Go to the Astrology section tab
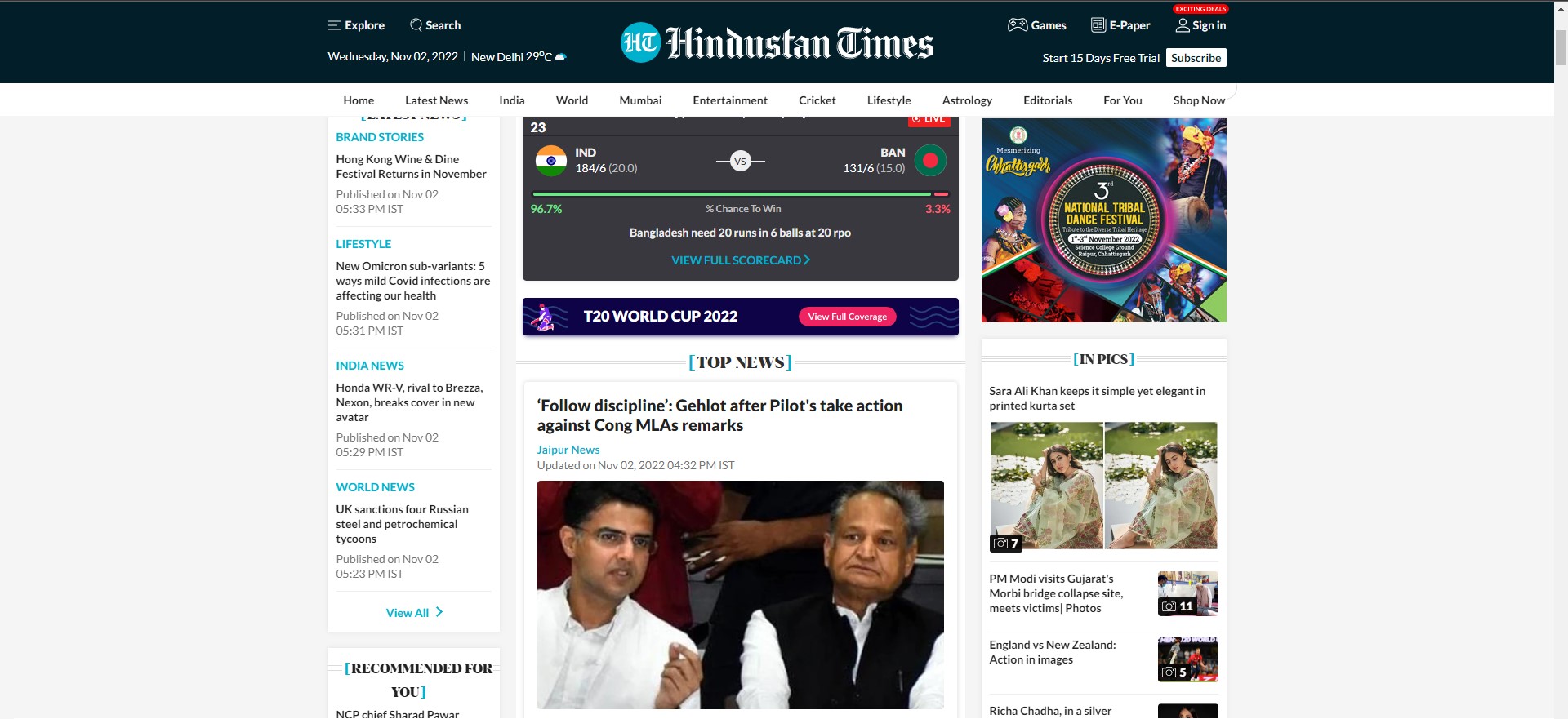 coord(967,100)
